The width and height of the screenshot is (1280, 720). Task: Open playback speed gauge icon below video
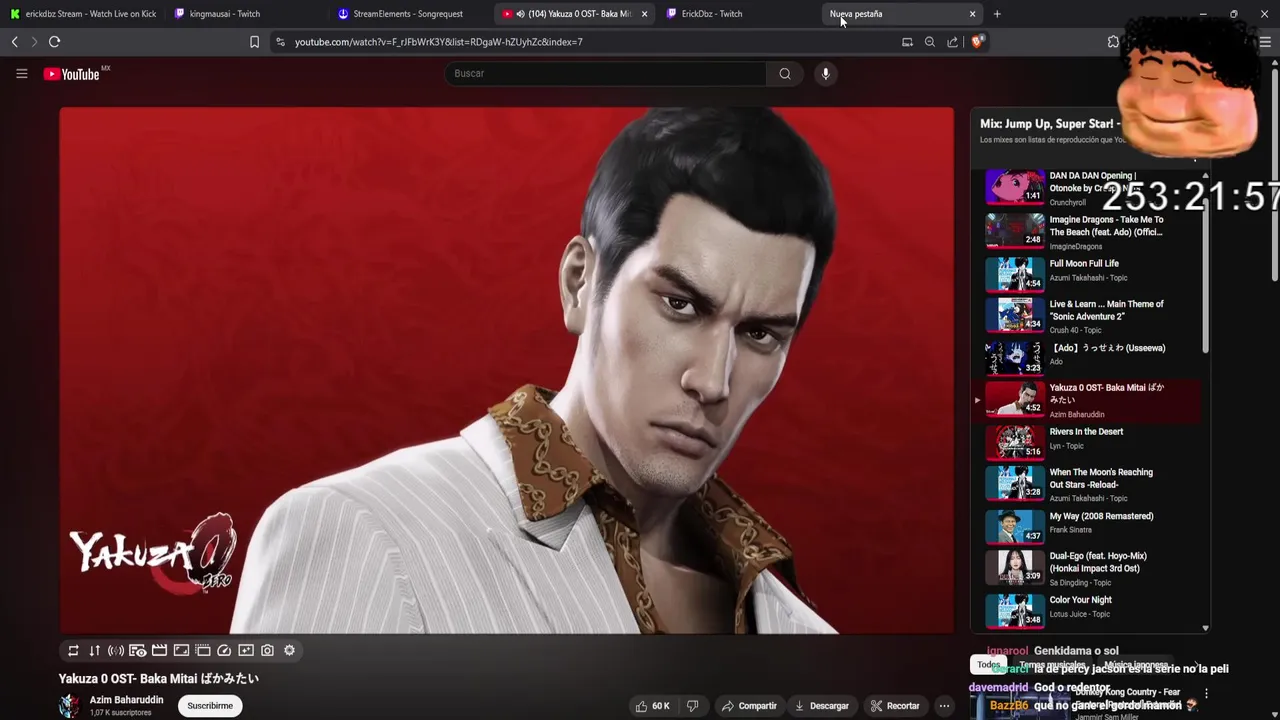pos(224,650)
